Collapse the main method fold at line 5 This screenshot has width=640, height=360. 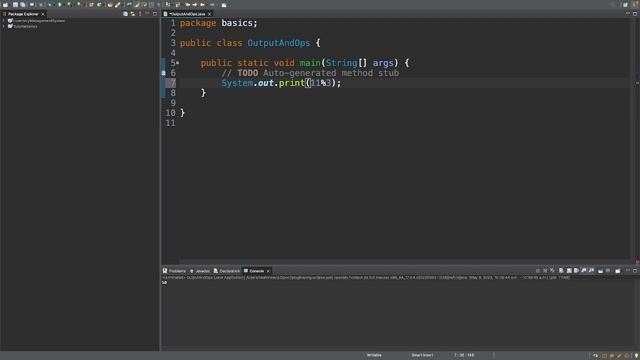(x=178, y=63)
